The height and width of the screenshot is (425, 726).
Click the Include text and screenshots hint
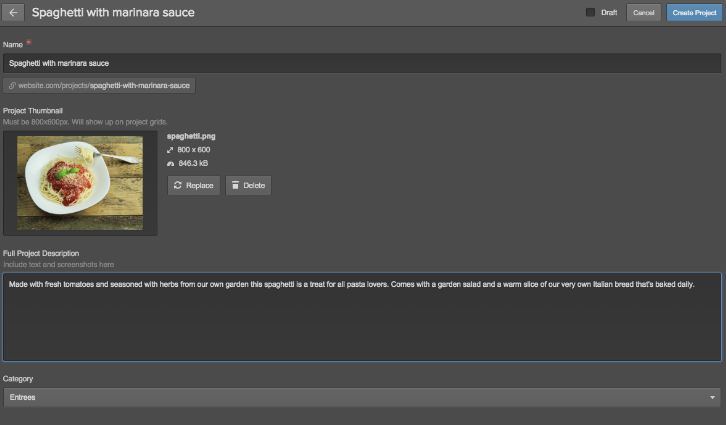coord(58,264)
